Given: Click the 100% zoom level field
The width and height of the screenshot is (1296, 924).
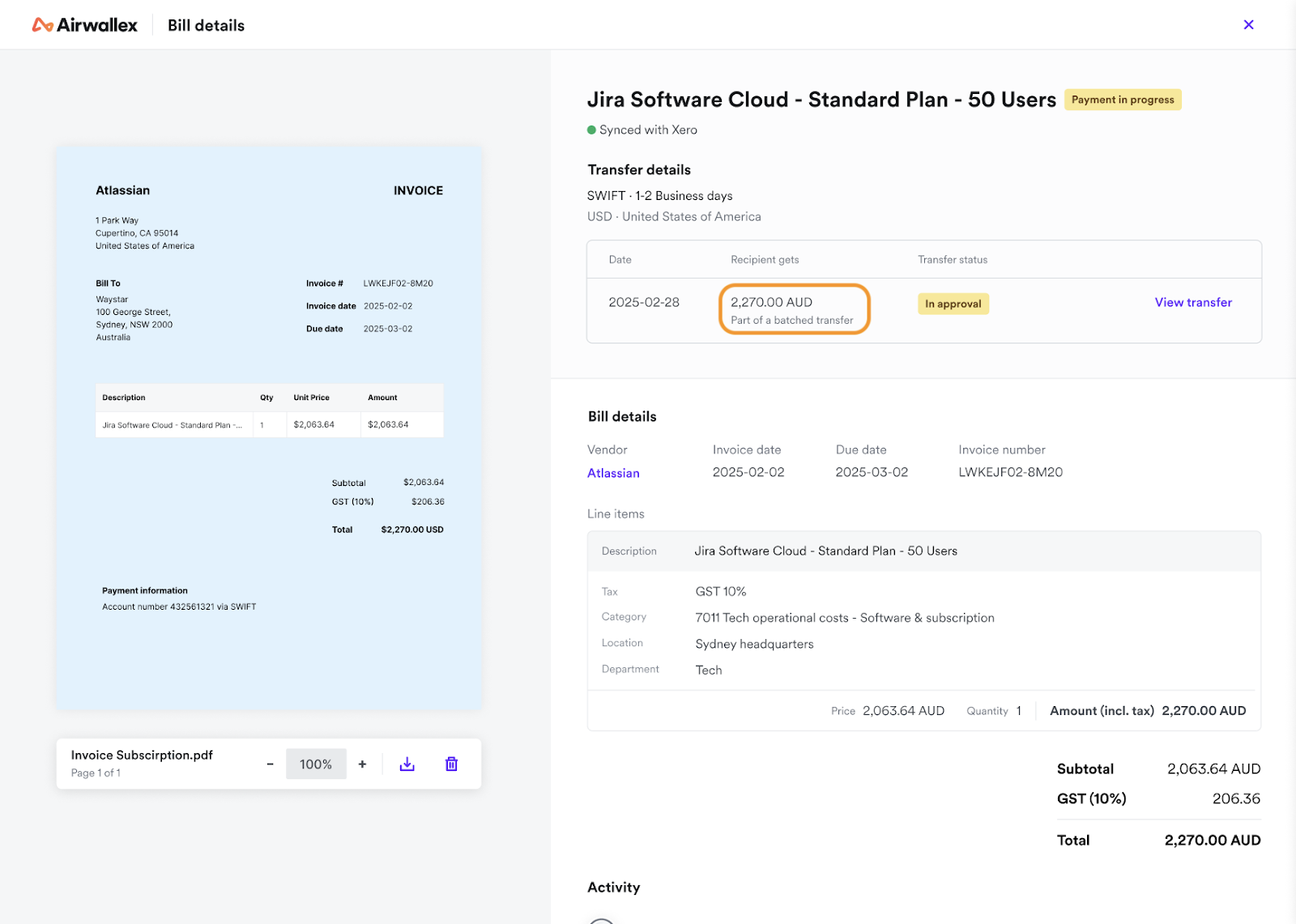Looking at the screenshot, I should pos(316,764).
